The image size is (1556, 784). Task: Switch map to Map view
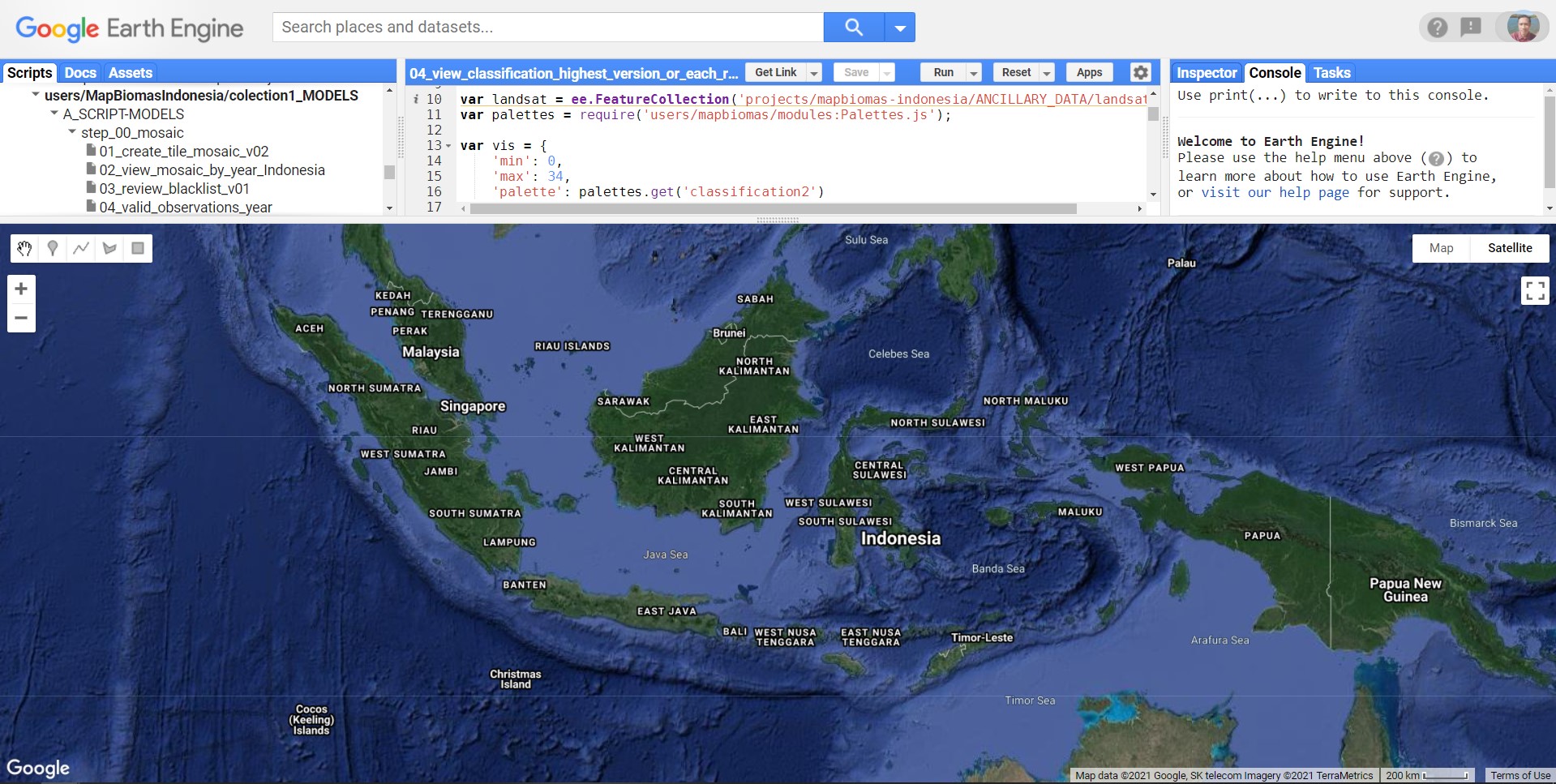[x=1441, y=248]
